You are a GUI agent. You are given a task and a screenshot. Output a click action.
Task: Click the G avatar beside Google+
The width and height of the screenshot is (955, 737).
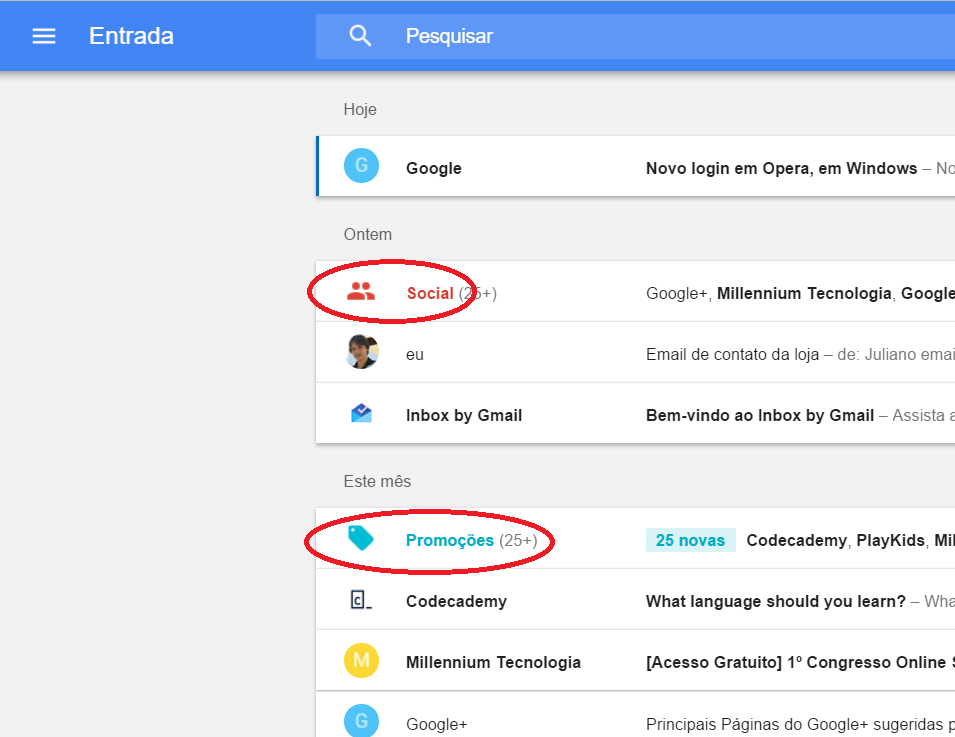(x=361, y=721)
